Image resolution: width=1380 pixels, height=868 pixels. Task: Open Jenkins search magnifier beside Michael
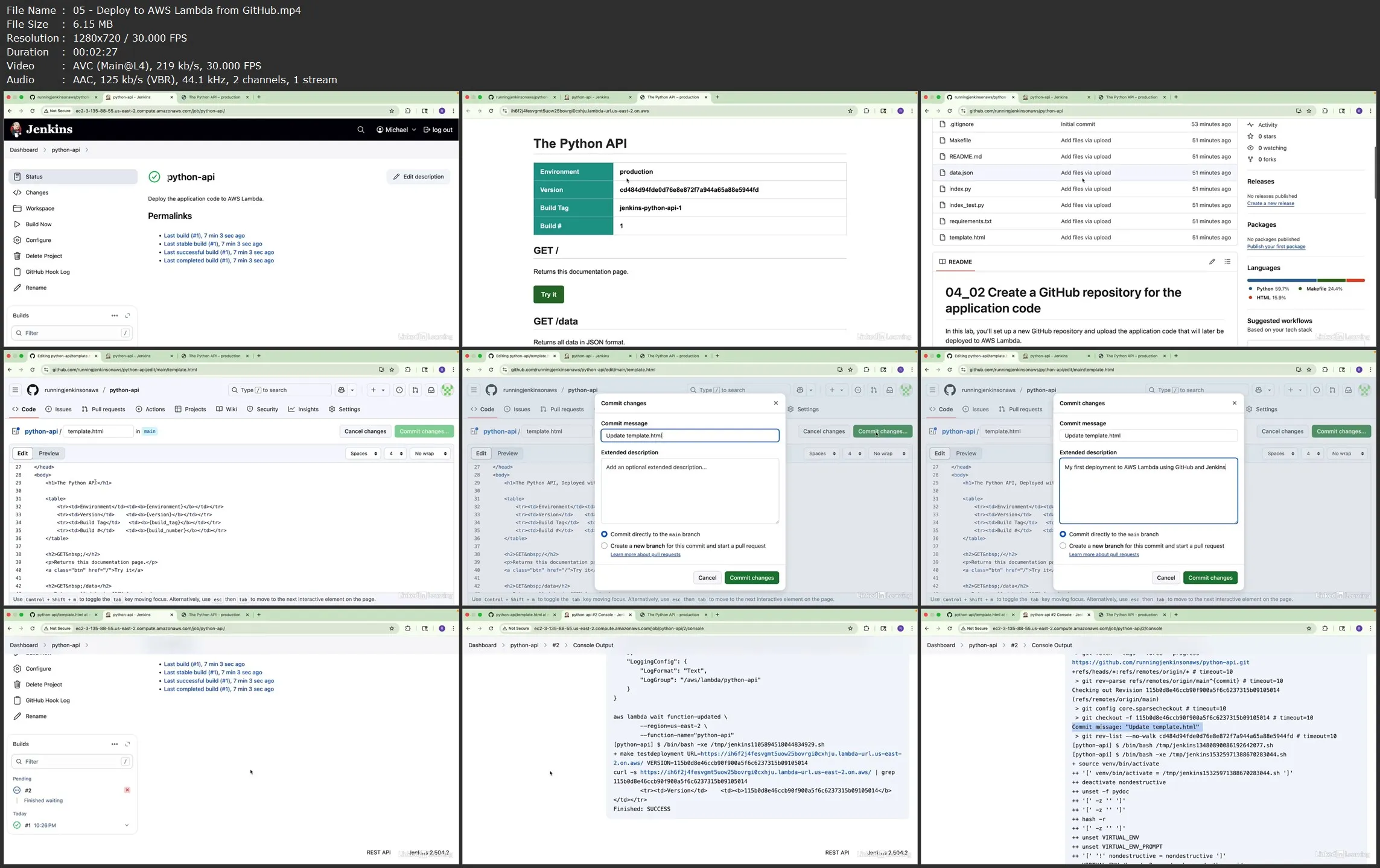click(361, 130)
